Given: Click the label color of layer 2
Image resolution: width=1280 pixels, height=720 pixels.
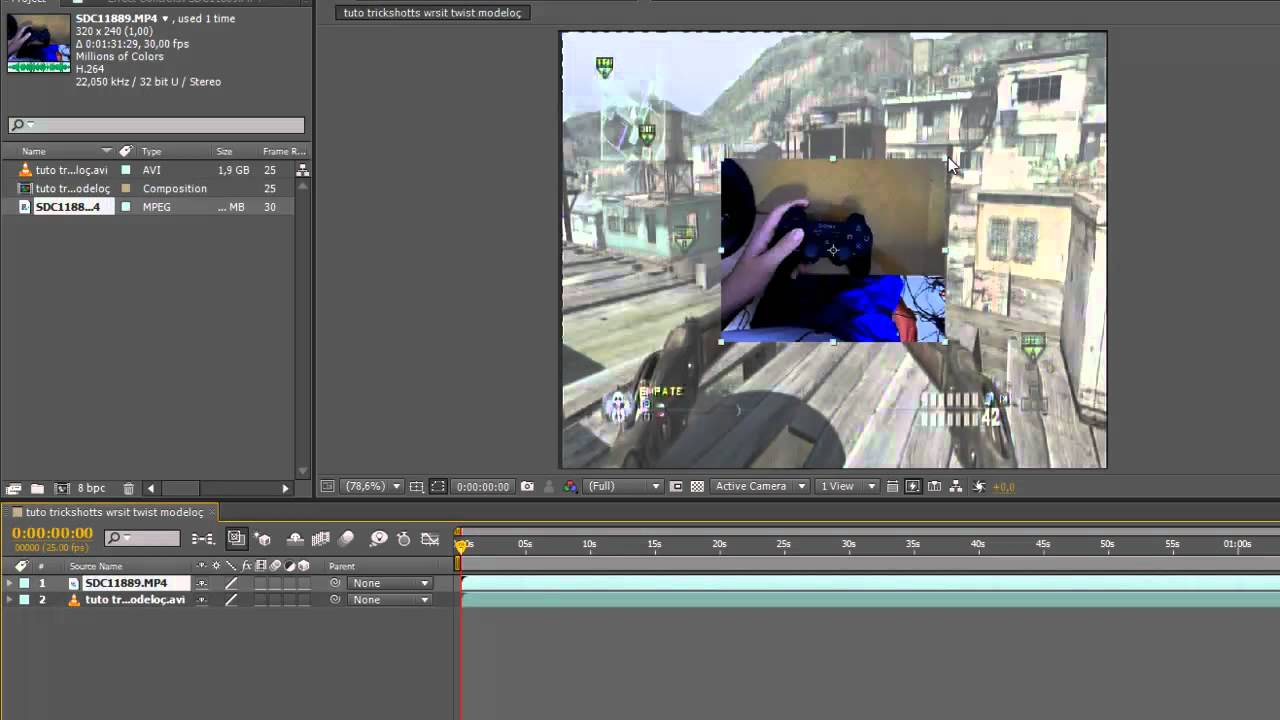Looking at the screenshot, I should (x=24, y=600).
